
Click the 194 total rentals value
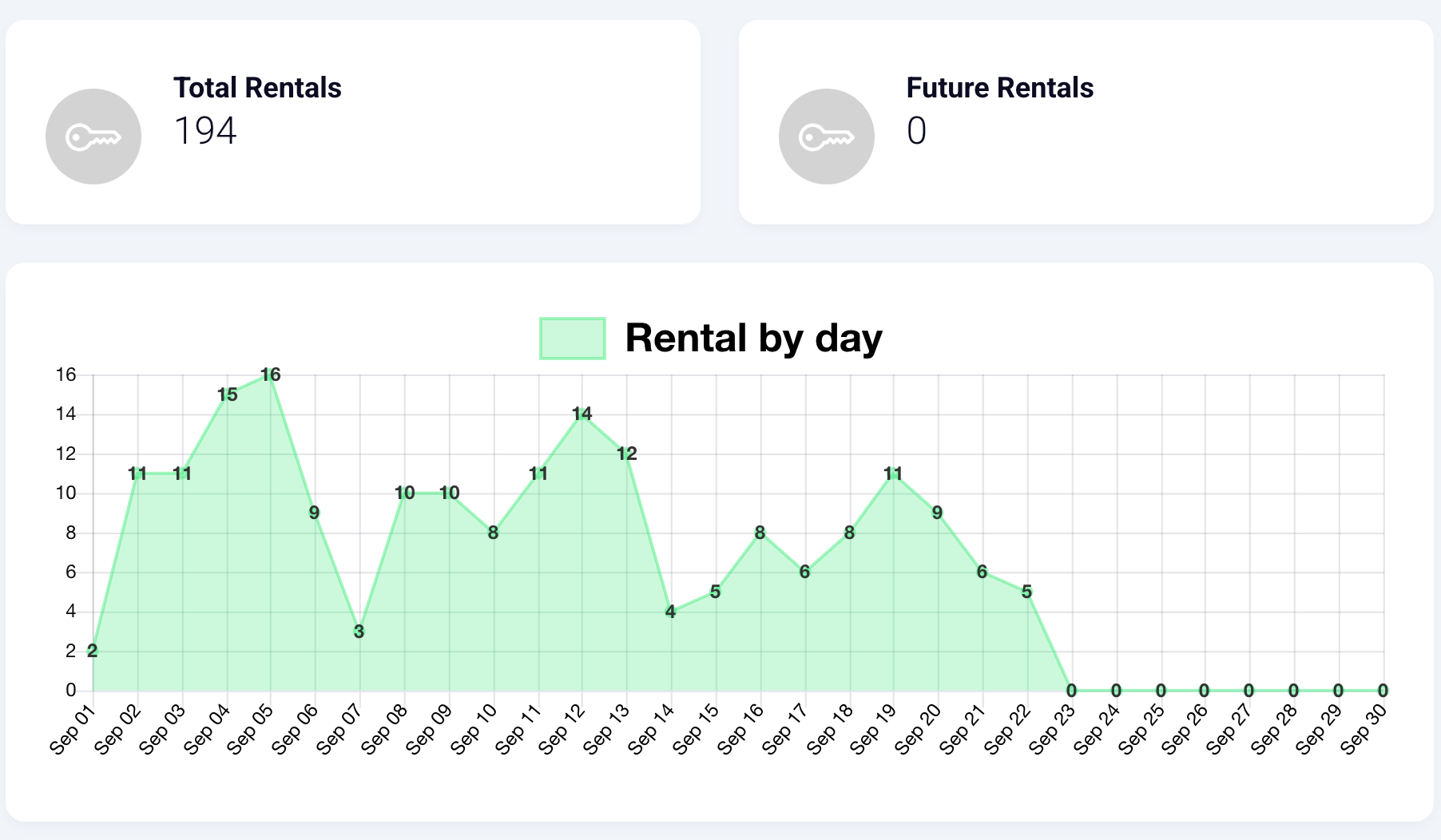pos(205,131)
